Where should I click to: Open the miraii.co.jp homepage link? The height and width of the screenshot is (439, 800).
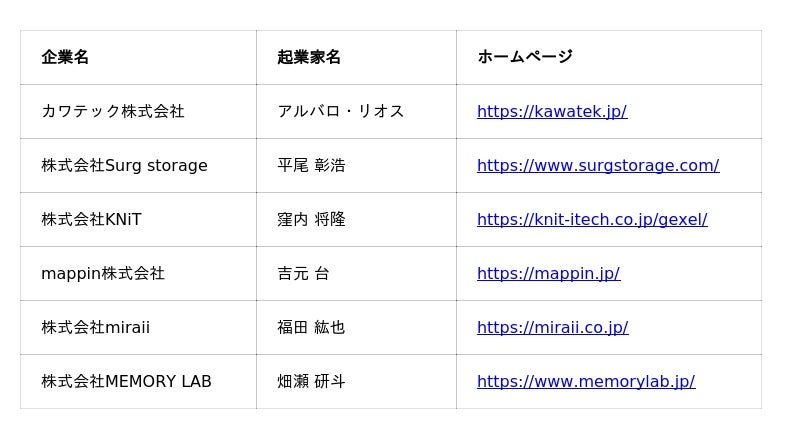pos(552,327)
